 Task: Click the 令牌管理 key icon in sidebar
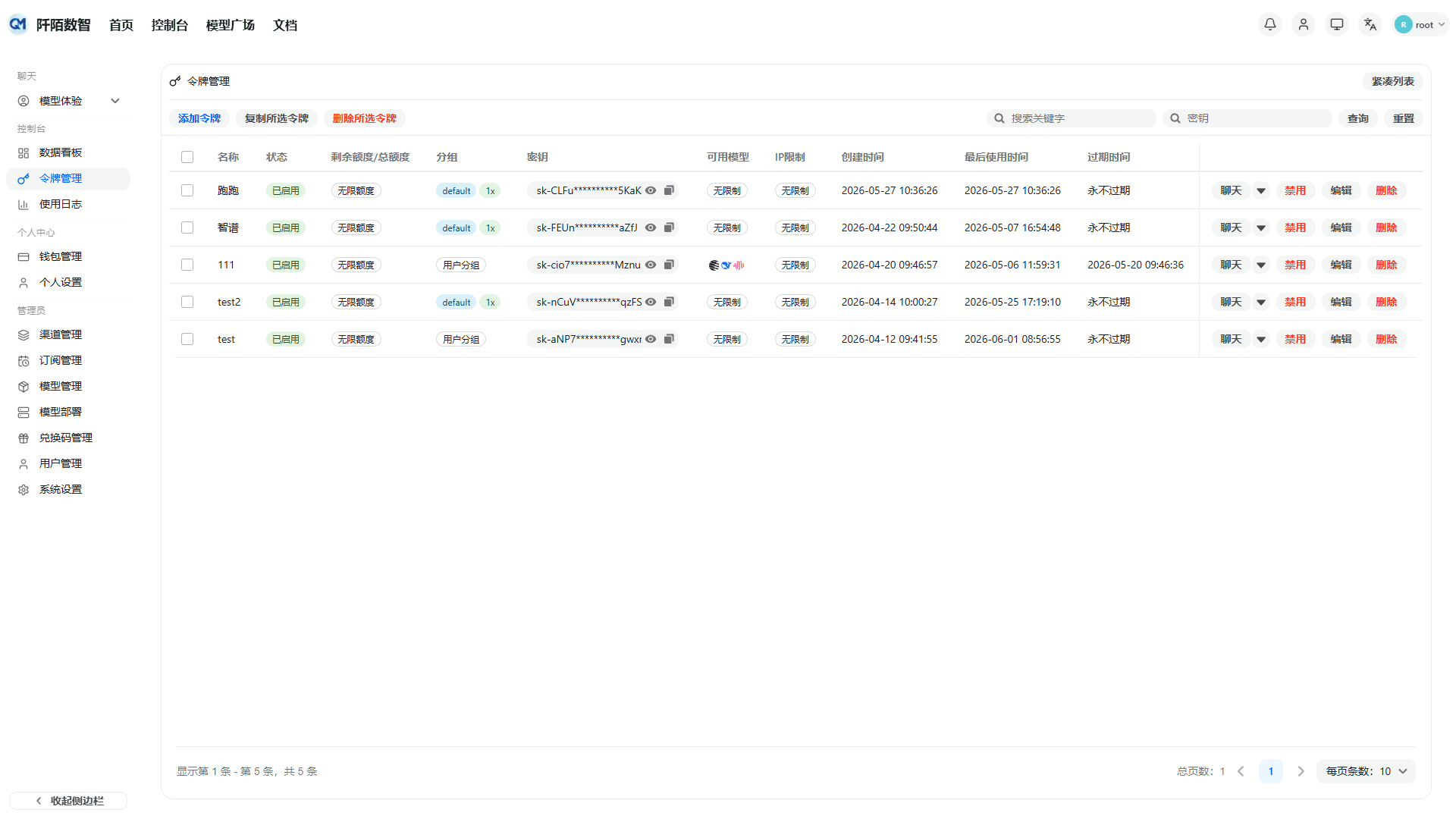(24, 178)
